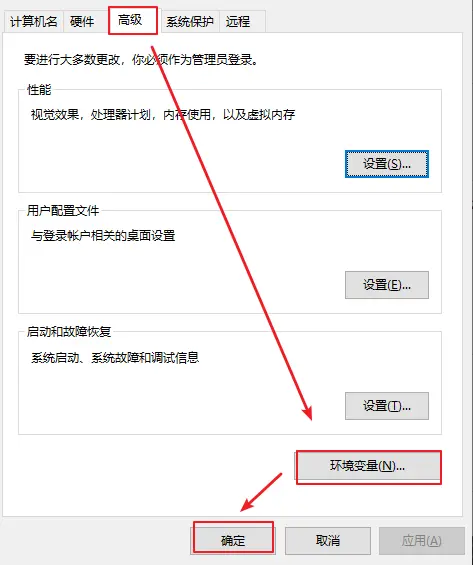Image resolution: width=473 pixels, height=565 pixels.
Task: Go to the 系统保护 tab
Action: [189, 22]
